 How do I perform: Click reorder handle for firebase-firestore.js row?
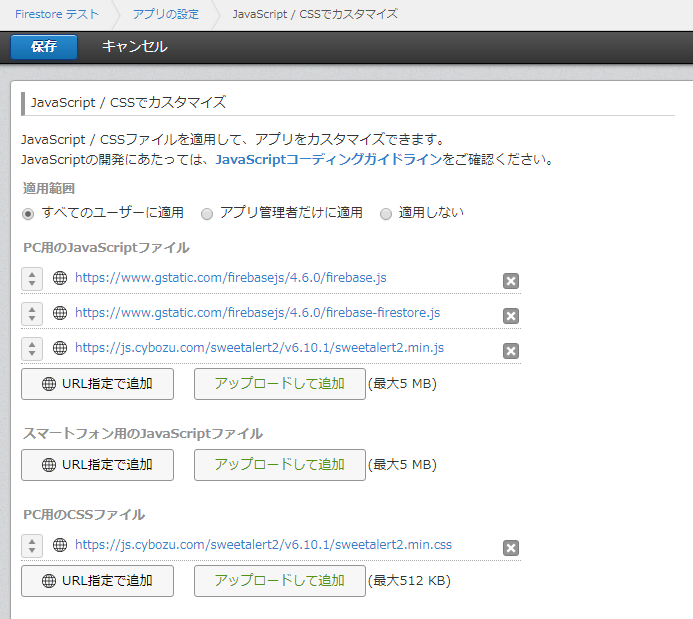pos(32,314)
